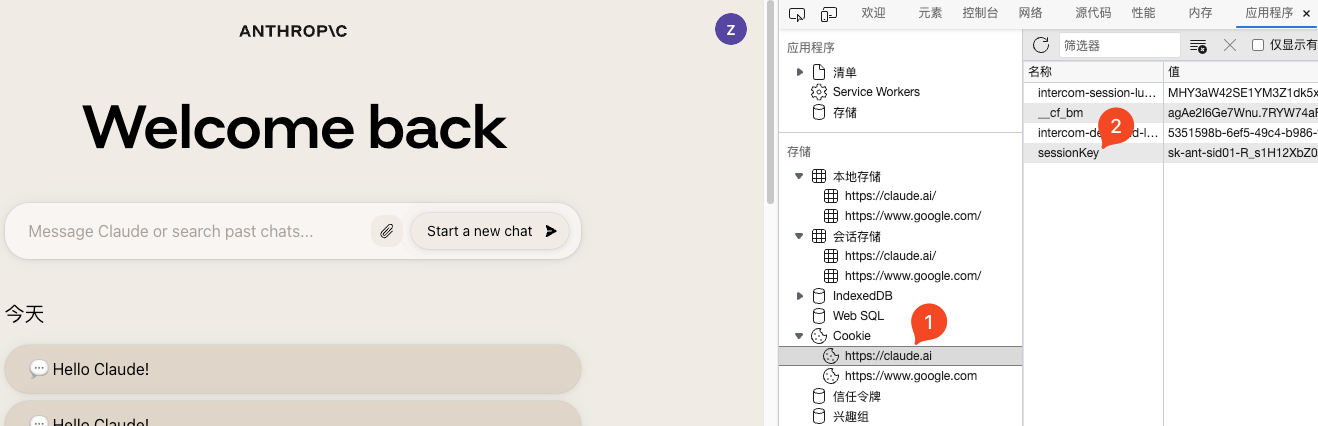
Task: Select the 应用程序 tab
Action: [x=1269, y=13]
